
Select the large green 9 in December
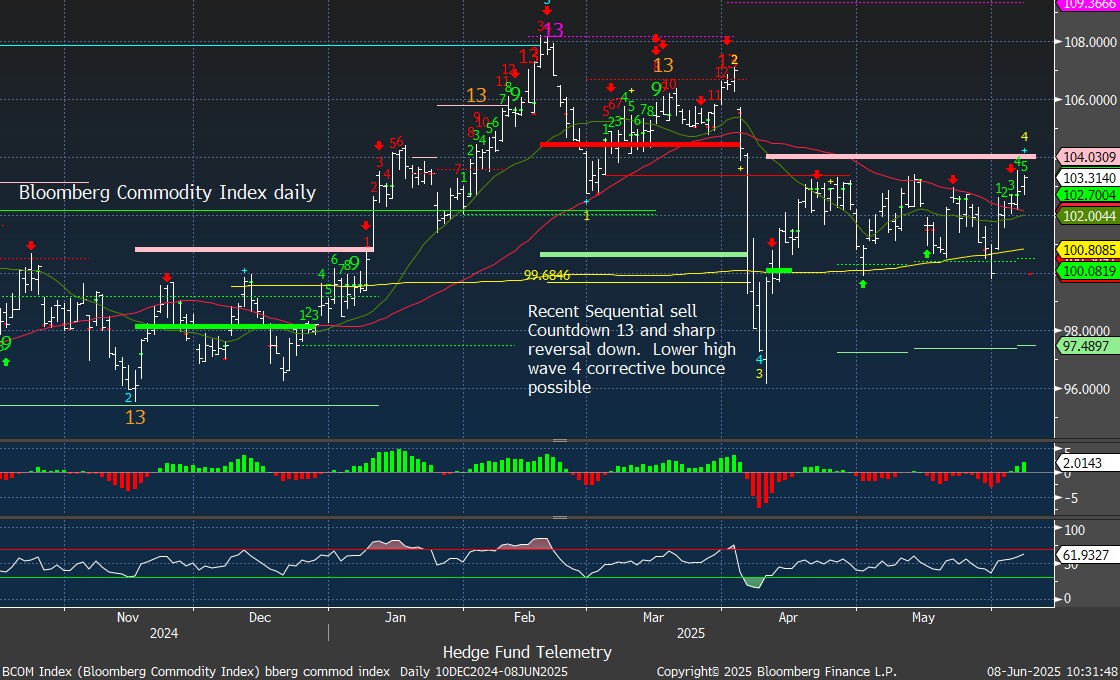click(354, 264)
